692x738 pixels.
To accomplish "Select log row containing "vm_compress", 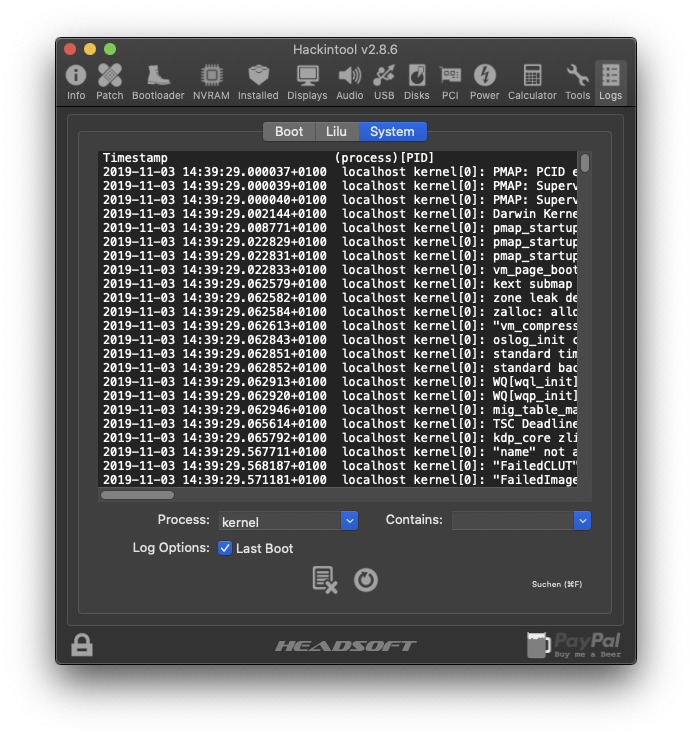I will (338, 326).
